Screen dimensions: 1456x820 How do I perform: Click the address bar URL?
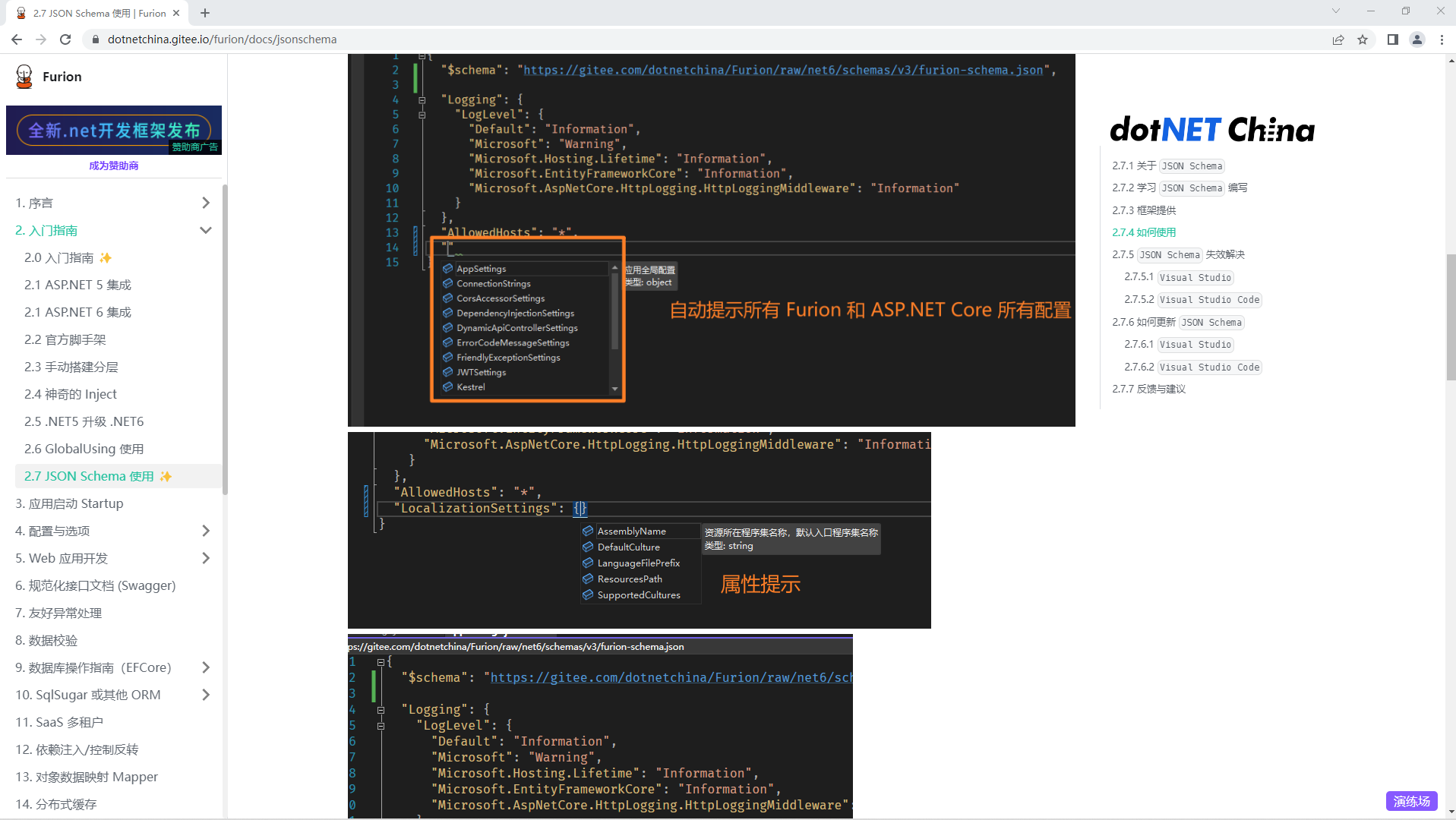[222, 39]
